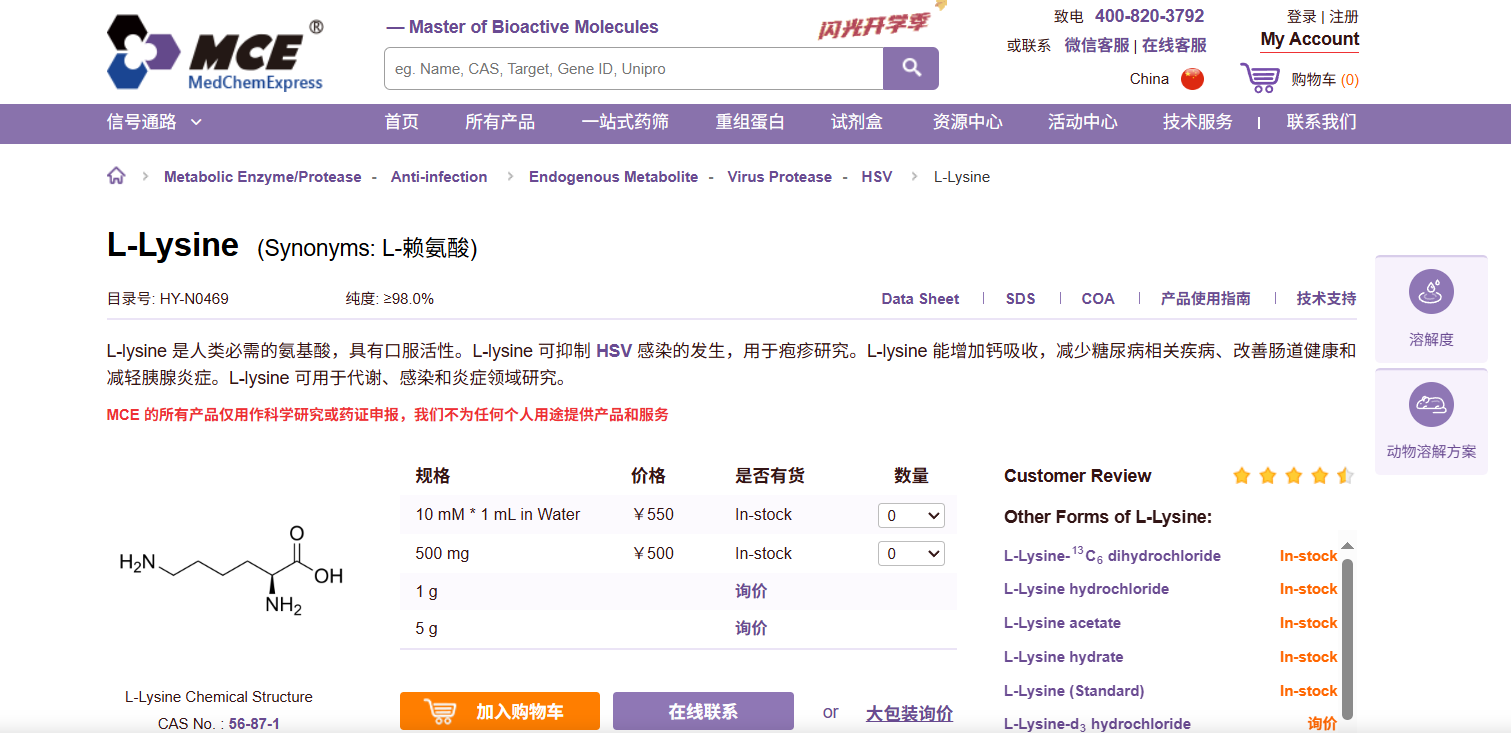The height and width of the screenshot is (733, 1511).
Task: Open the COA link
Action: pyautogui.click(x=1098, y=299)
